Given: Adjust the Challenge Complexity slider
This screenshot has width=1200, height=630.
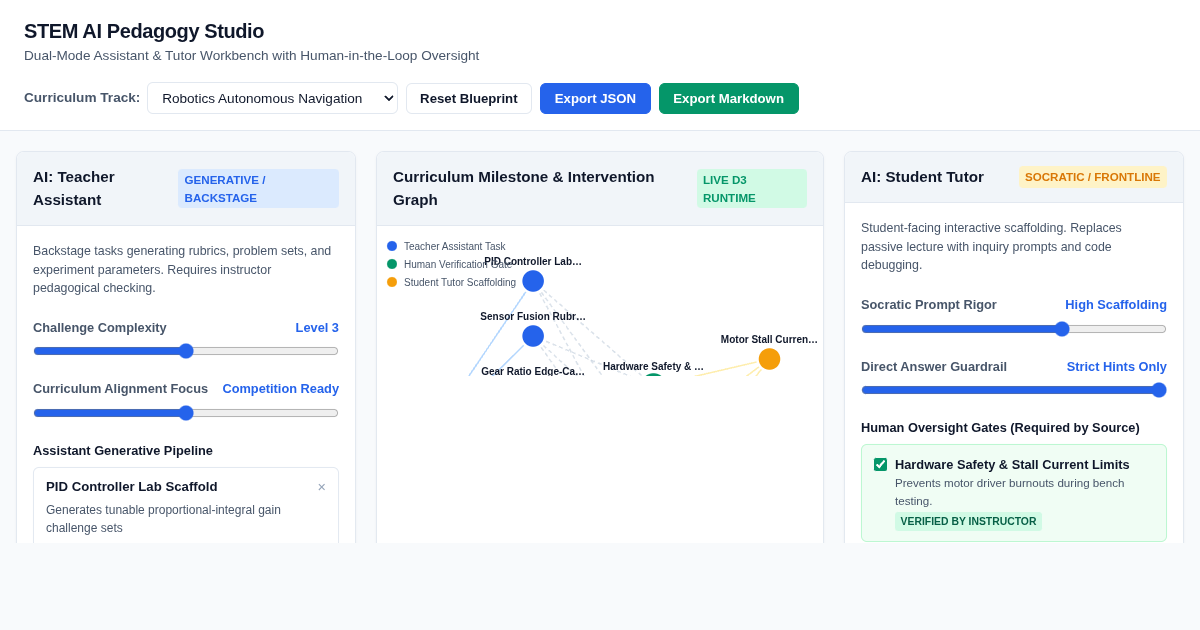Looking at the screenshot, I should pos(186,351).
